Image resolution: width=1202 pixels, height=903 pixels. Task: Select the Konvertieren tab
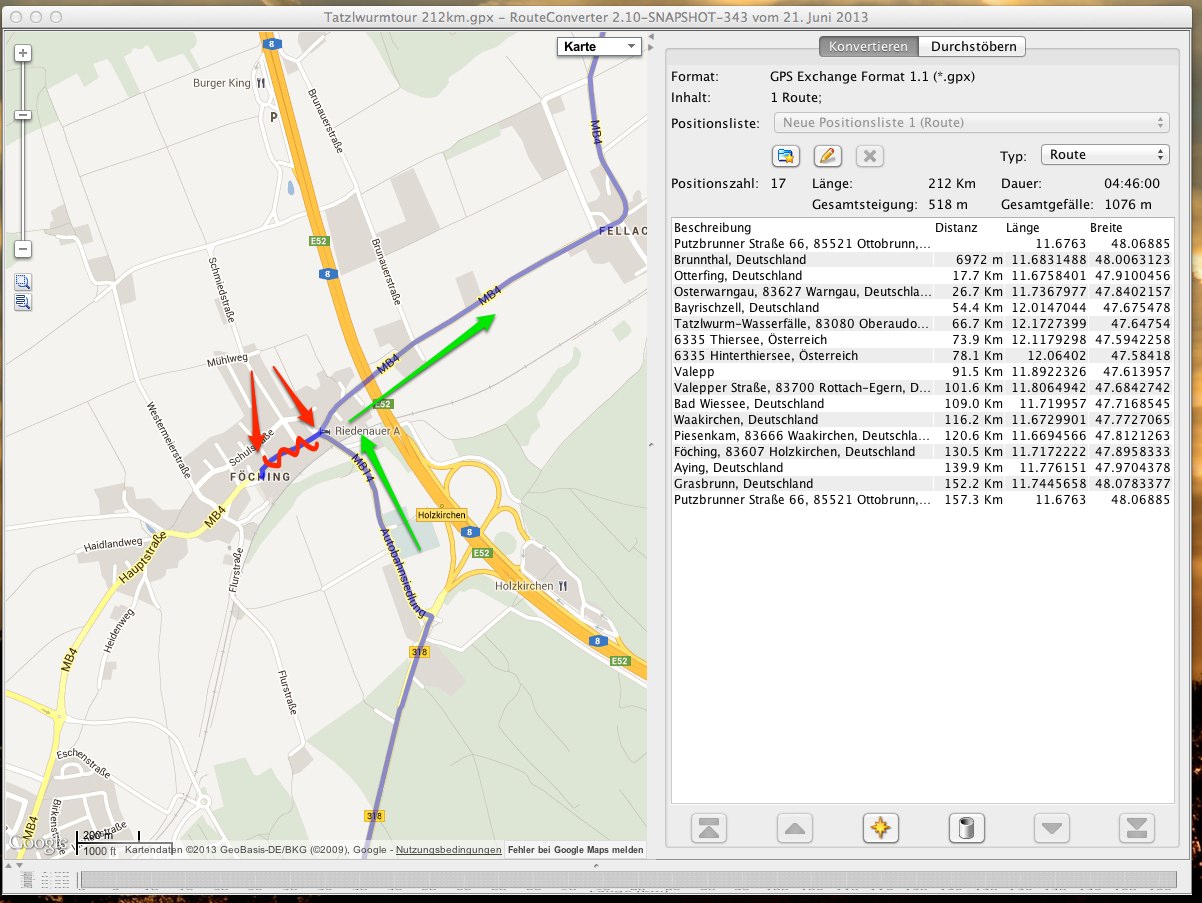pyautogui.click(x=868, y=47)
